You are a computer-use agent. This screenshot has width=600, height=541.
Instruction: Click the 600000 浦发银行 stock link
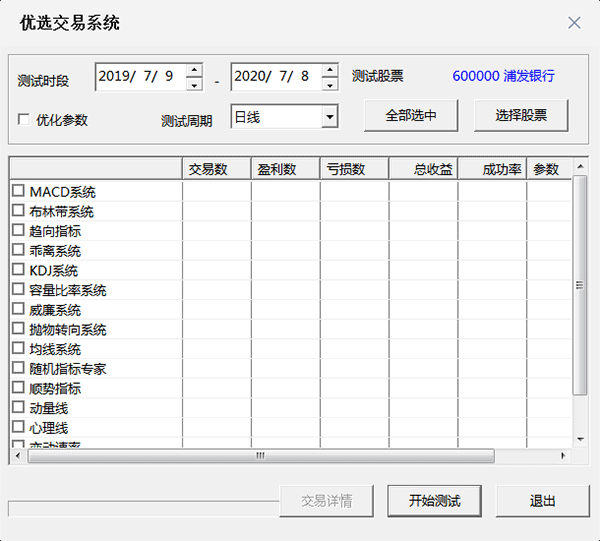point(503,76)
